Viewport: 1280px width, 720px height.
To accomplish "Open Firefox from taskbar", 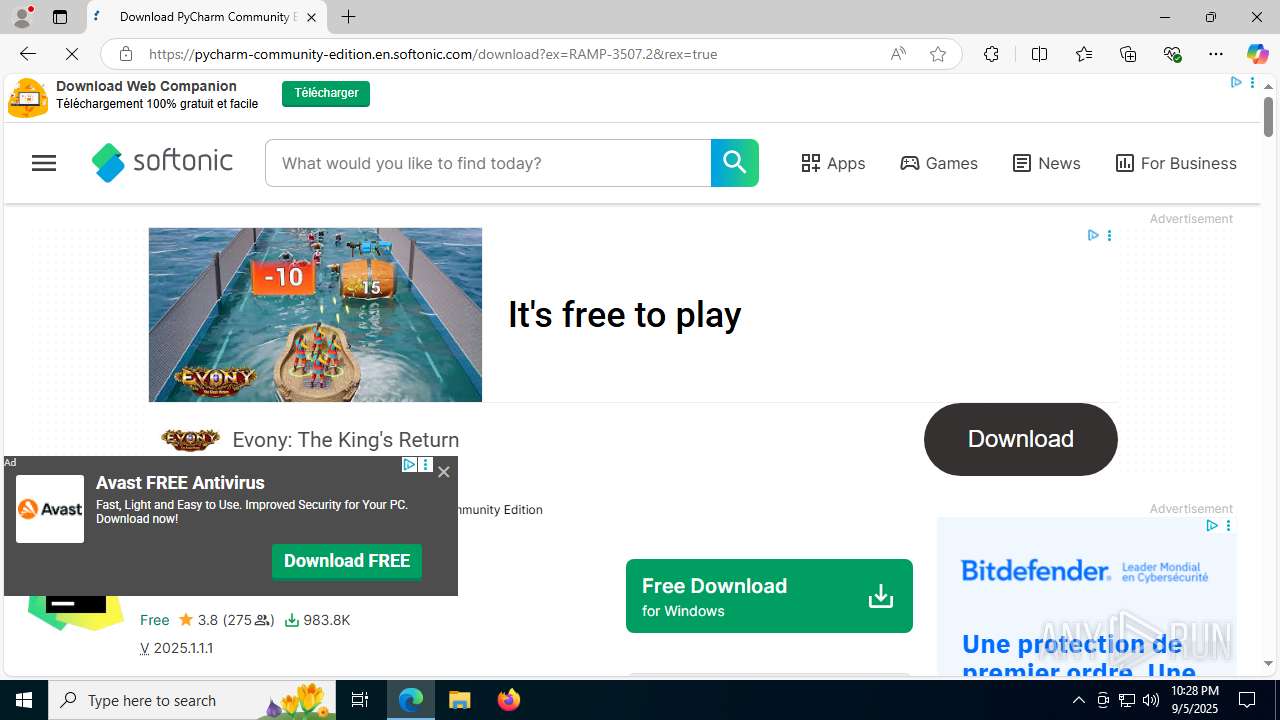I will tap(508, 700).
